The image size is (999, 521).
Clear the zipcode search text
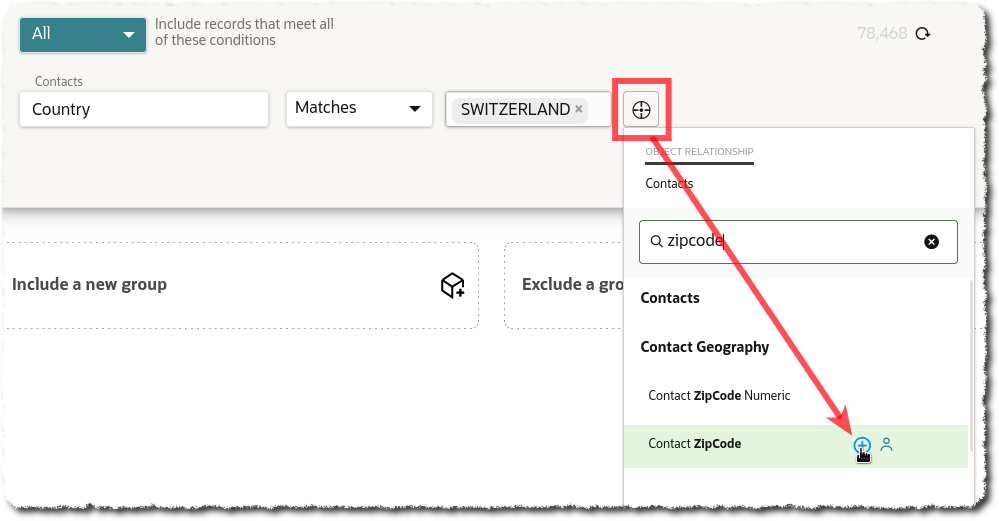pyautogui.click(x=931, y=242)
